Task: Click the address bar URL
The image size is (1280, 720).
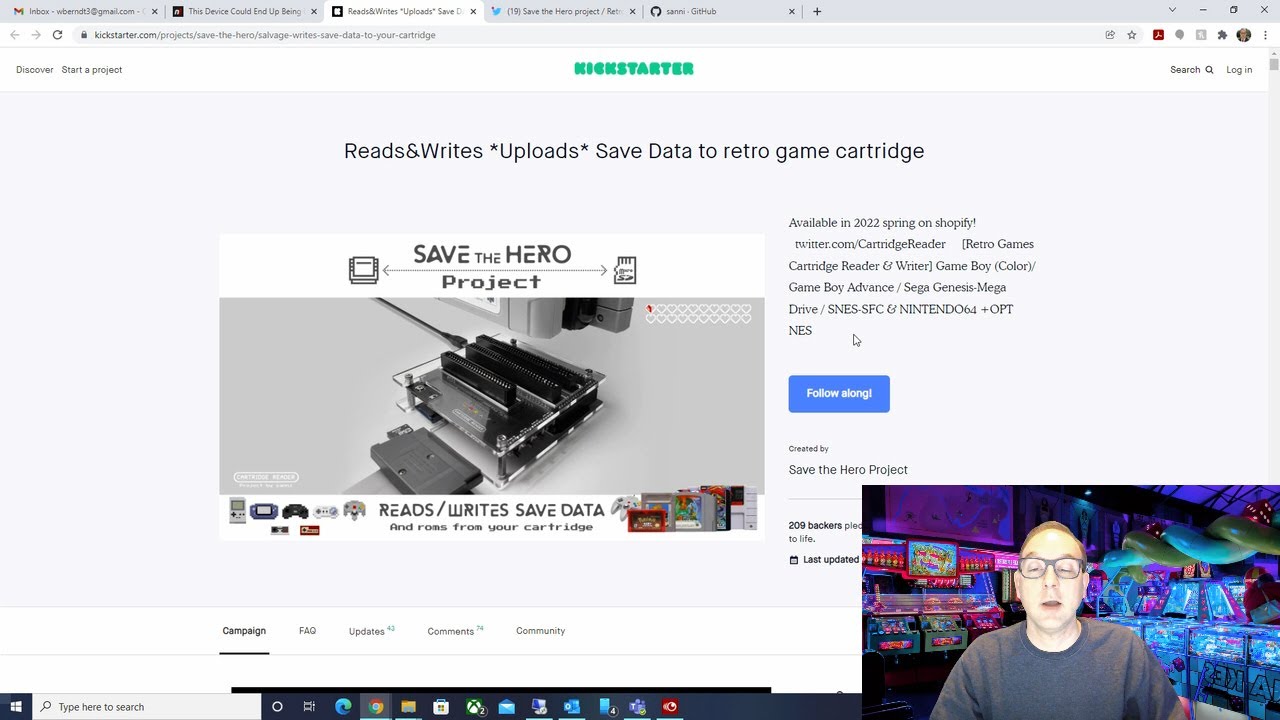Action: pyautogui.click(x=265, y=35)
